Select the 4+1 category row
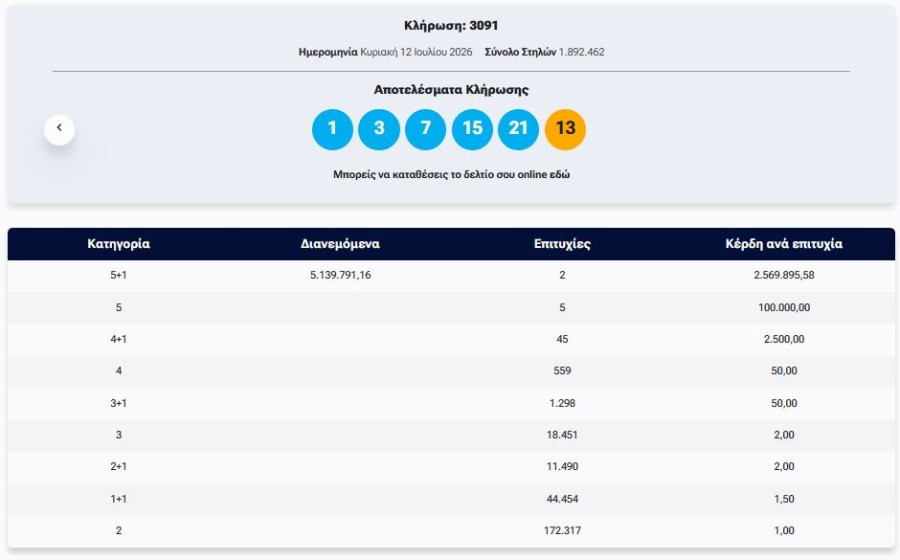900x560 pixels. 451,339
